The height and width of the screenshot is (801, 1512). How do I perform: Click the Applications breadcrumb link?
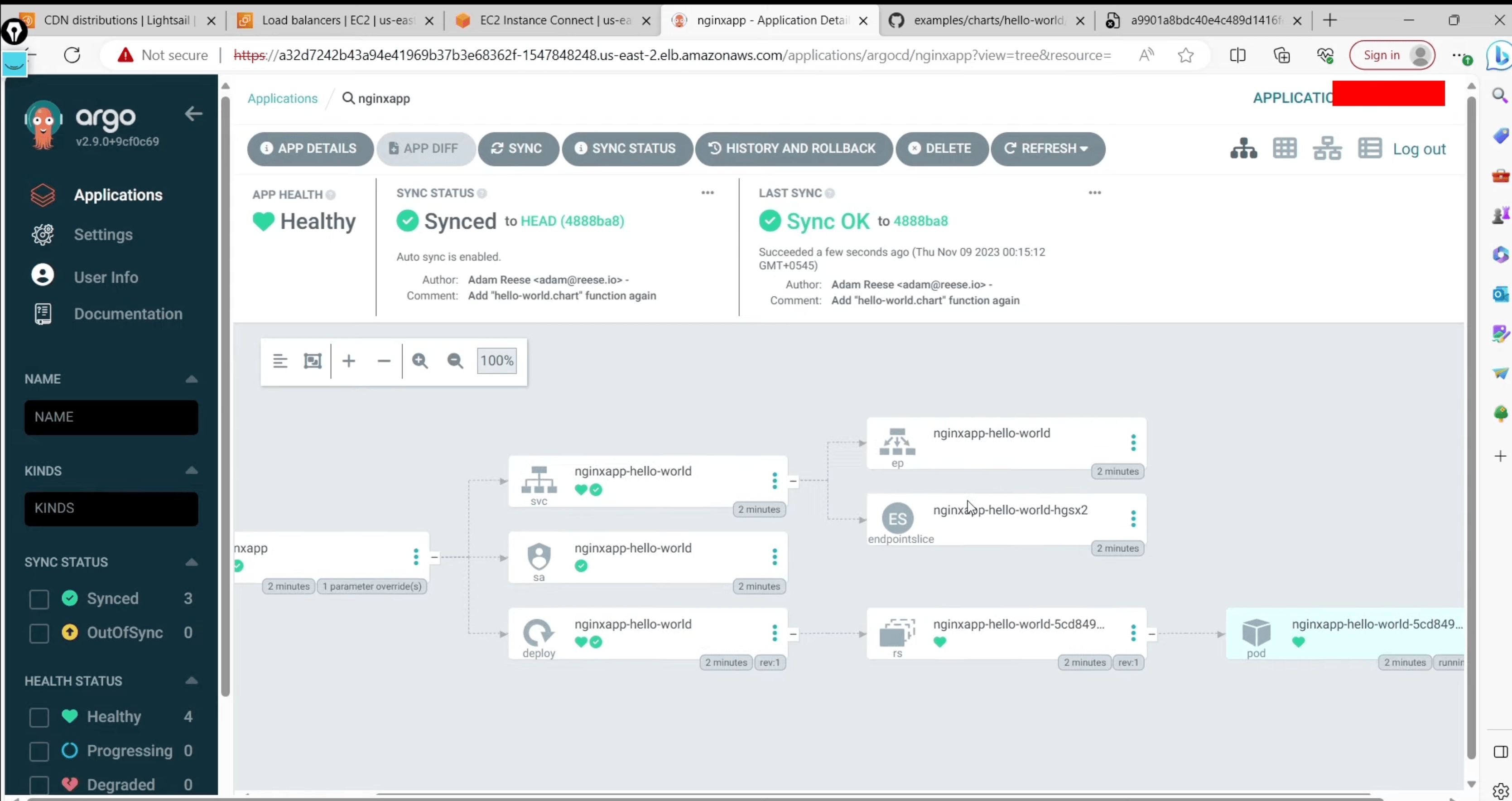282,98
